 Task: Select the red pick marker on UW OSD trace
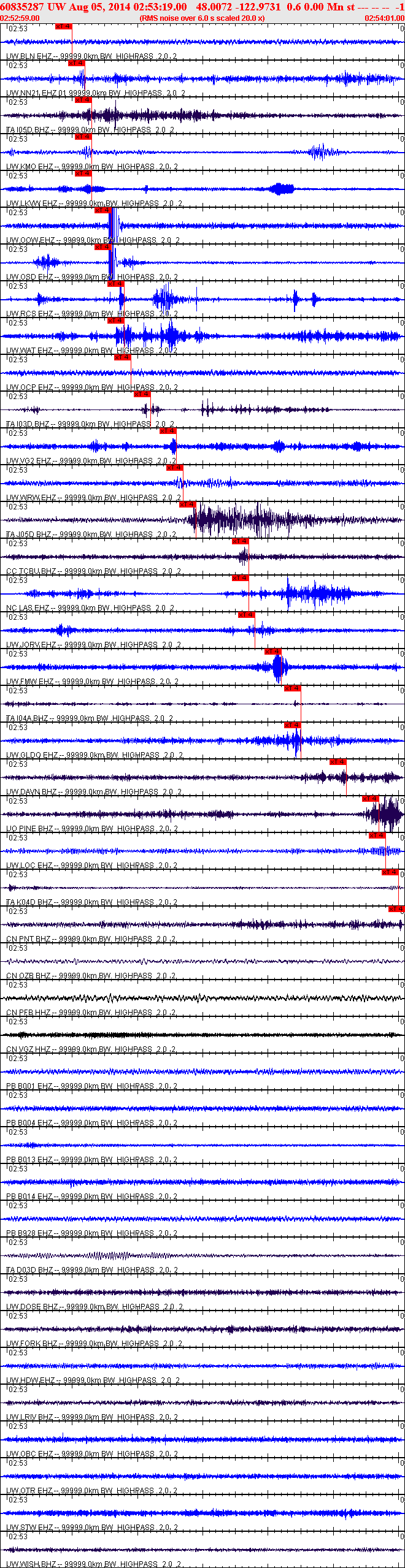(102, 247)
